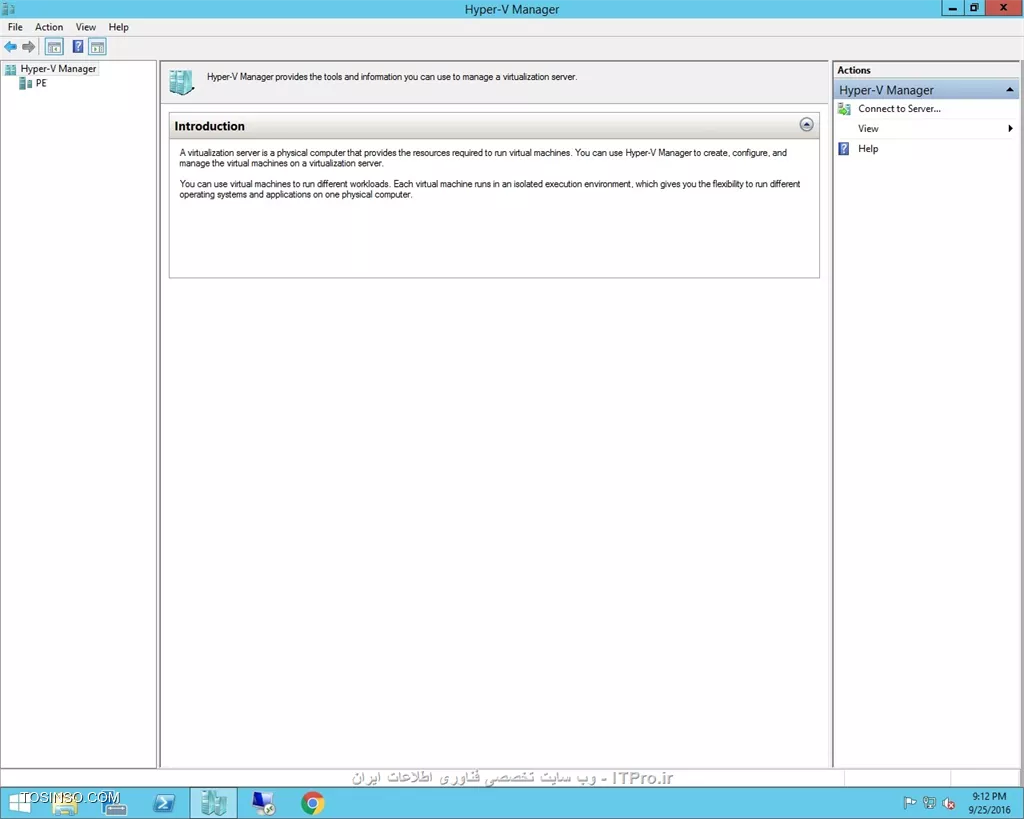Minimize the Hyper-V Manager window

pos(952,8)
